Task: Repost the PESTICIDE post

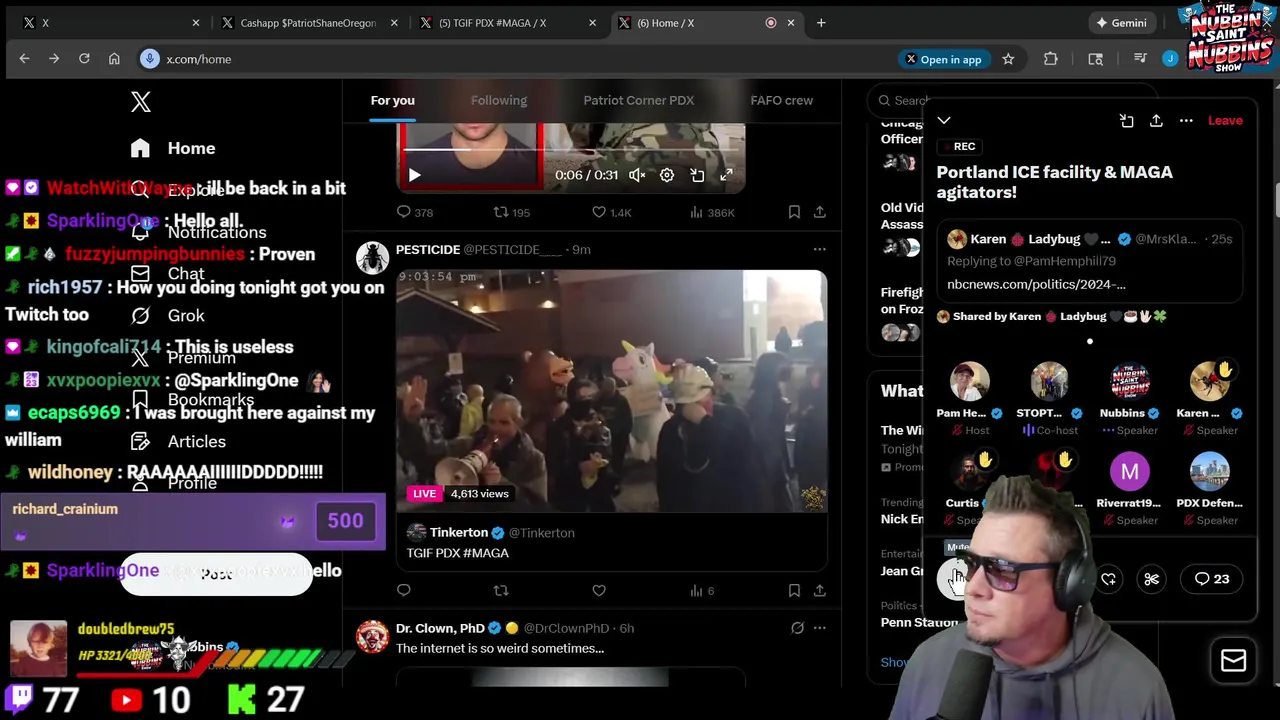Action: pyautogui.click(x=501, y=591)
